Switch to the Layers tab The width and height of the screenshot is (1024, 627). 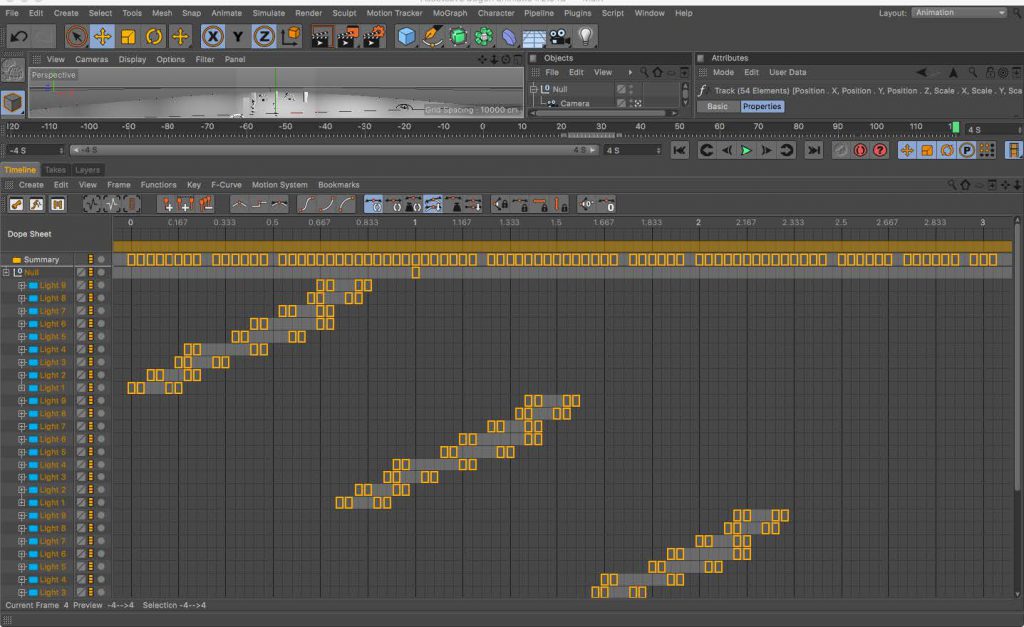(88, 170)
